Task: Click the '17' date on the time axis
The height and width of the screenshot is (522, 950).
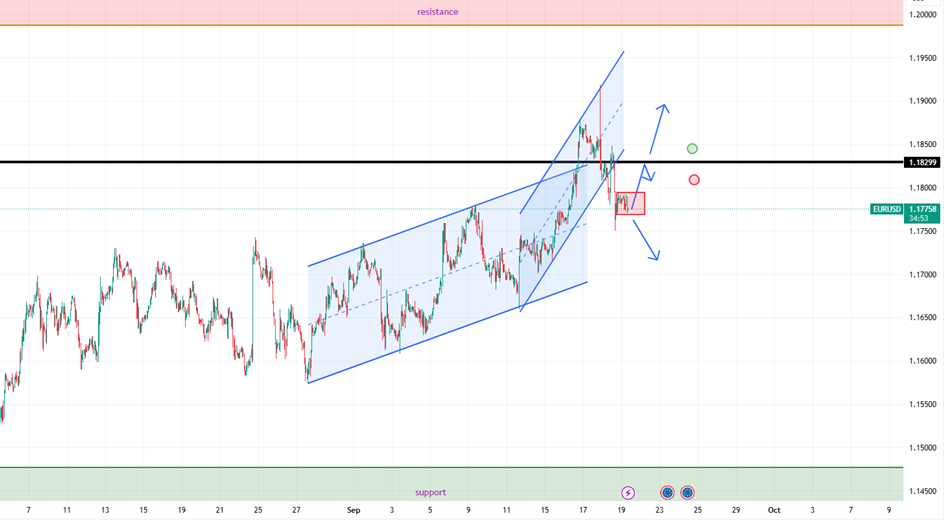Action: [583, 510]
